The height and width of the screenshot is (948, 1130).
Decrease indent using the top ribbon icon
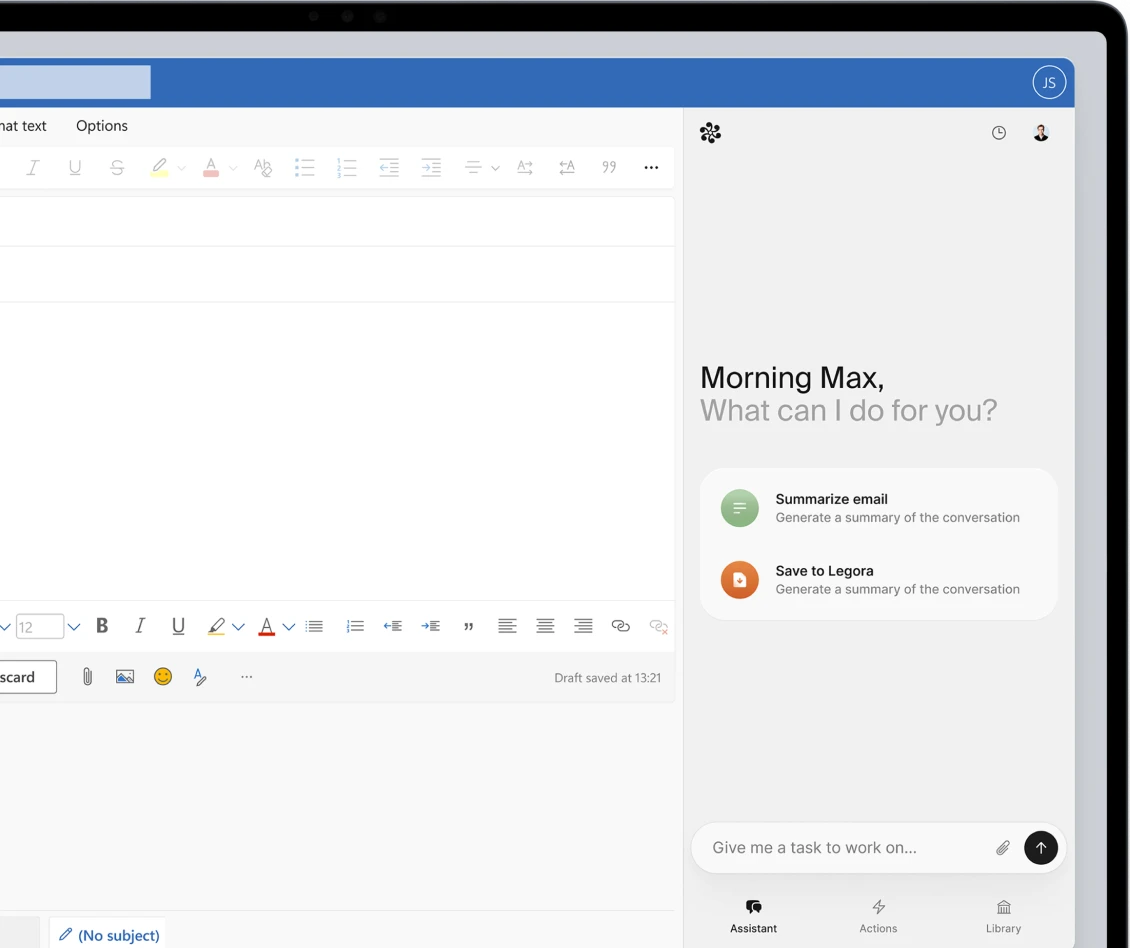point(389,167)
